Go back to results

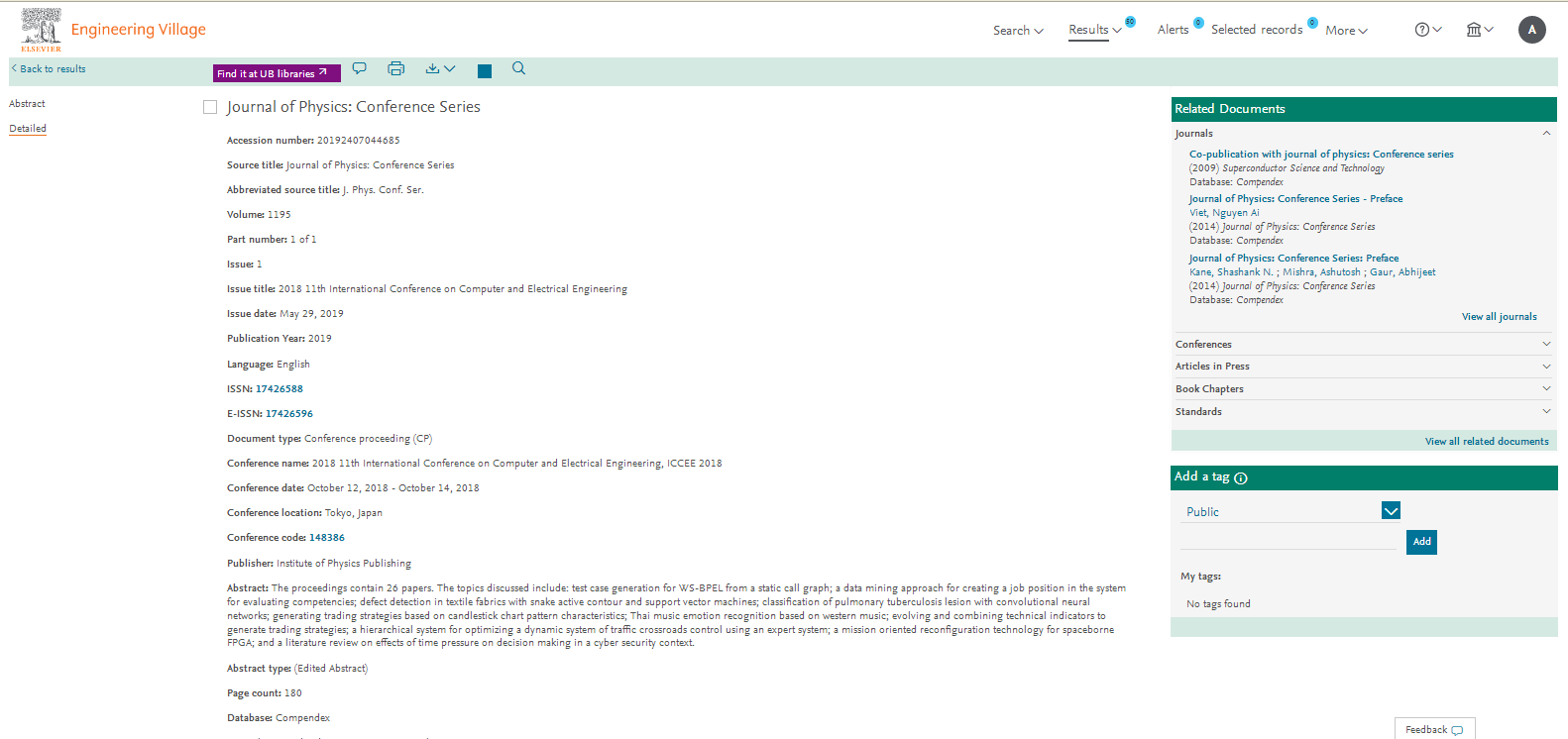tap(49, 69)
